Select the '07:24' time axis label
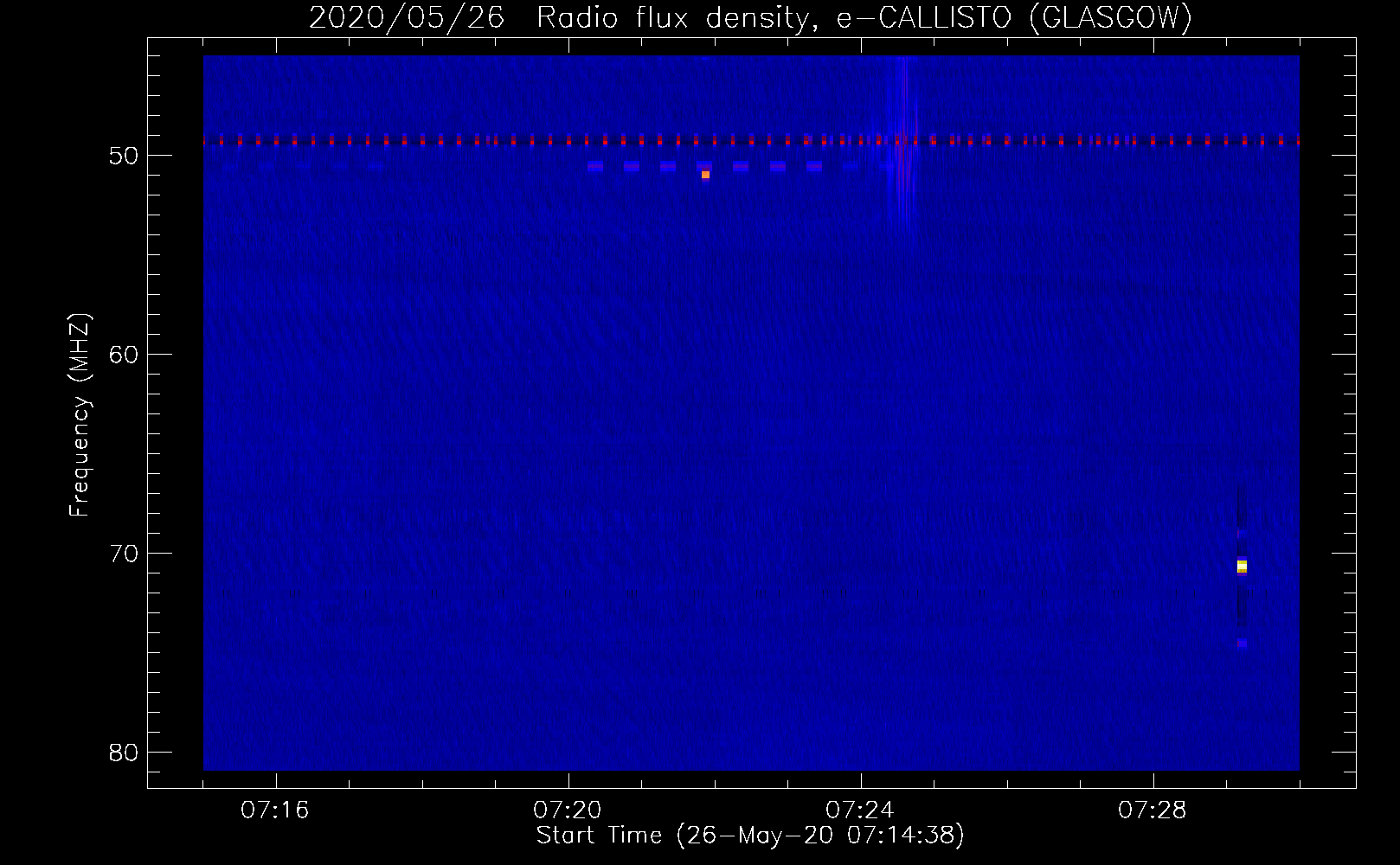This screenshot has height=865, width=1400. 860,811
